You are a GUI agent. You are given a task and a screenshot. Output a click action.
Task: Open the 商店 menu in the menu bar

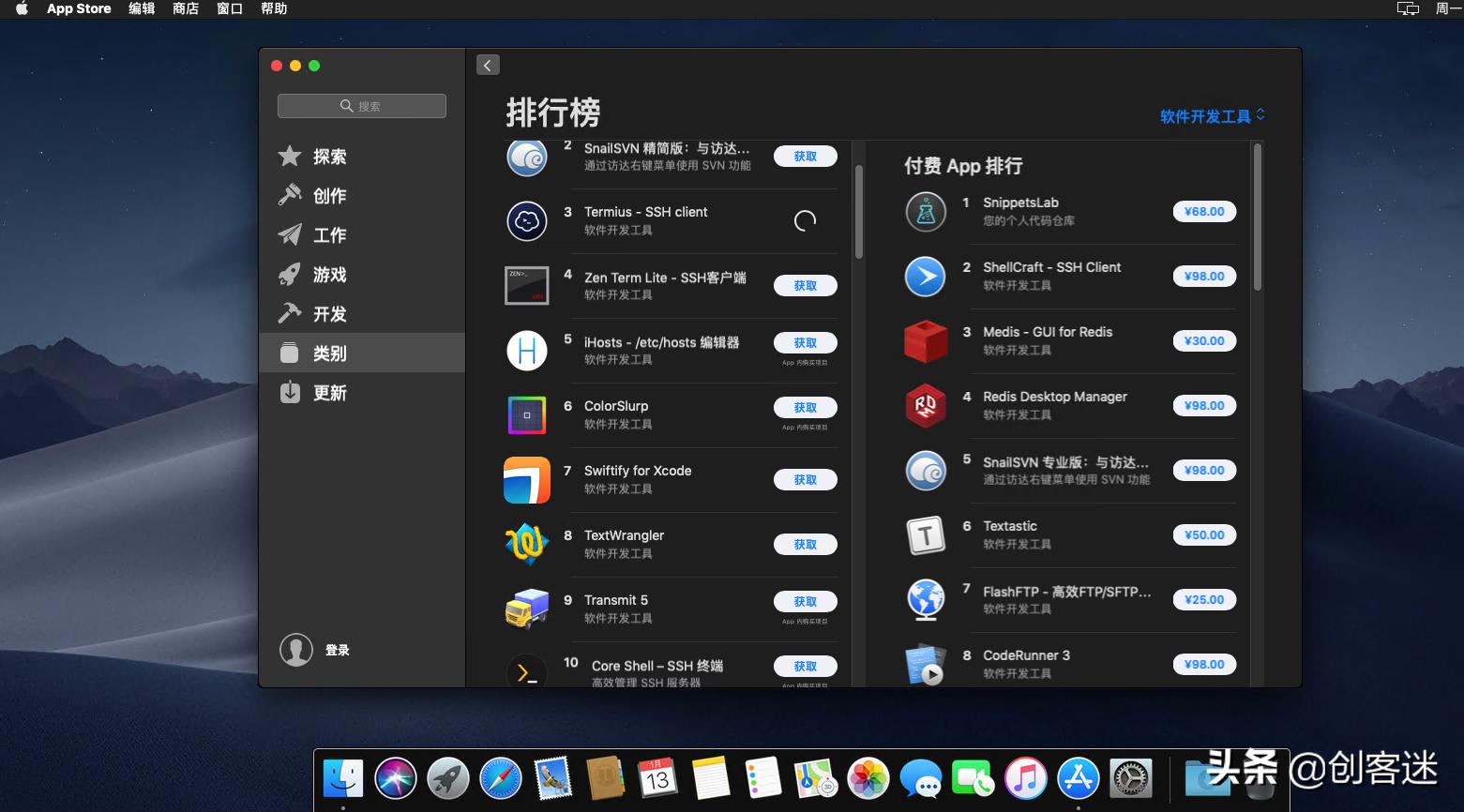click(185, 8)
